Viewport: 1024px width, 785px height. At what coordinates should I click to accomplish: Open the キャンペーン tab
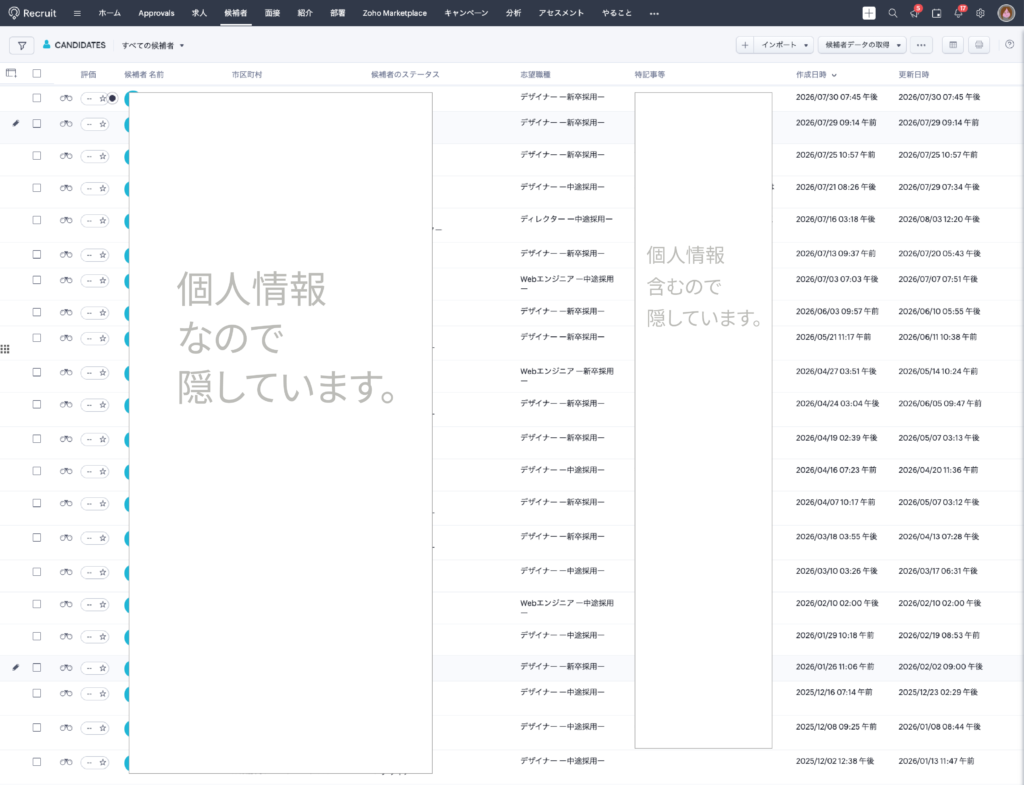click(x=466, y=13)
